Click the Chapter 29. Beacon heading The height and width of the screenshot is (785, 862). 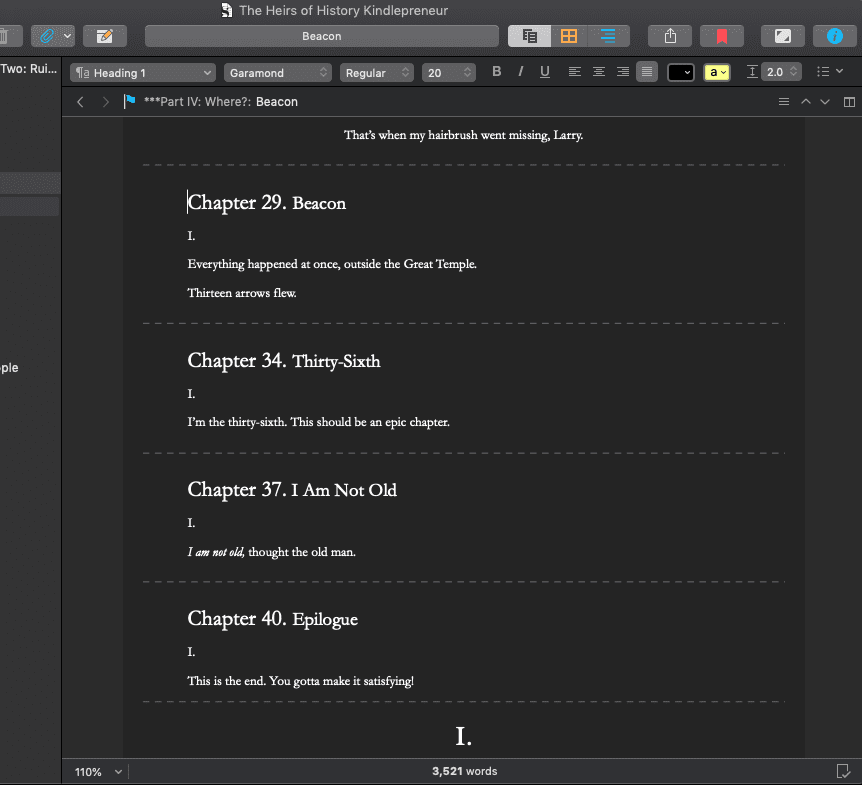[x=267, y=203]
